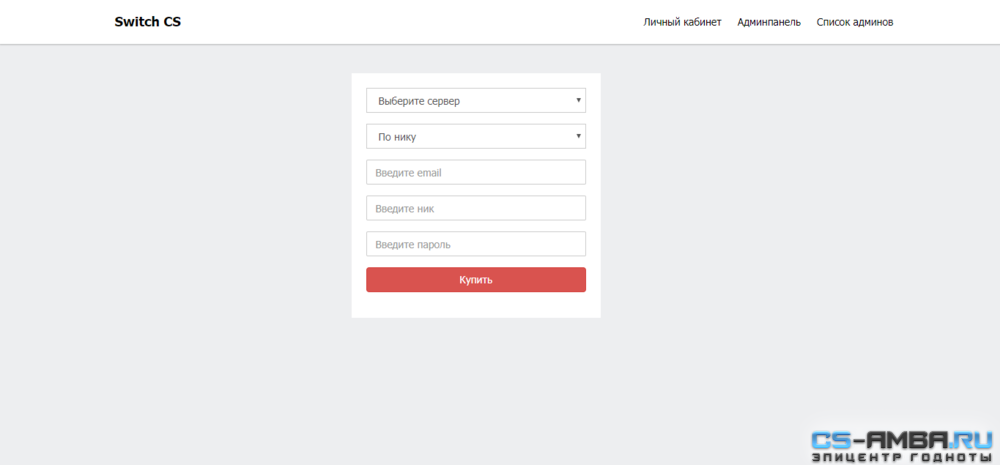
Task: Click the arrow of the server select
Action: click(x=578, y=100)
